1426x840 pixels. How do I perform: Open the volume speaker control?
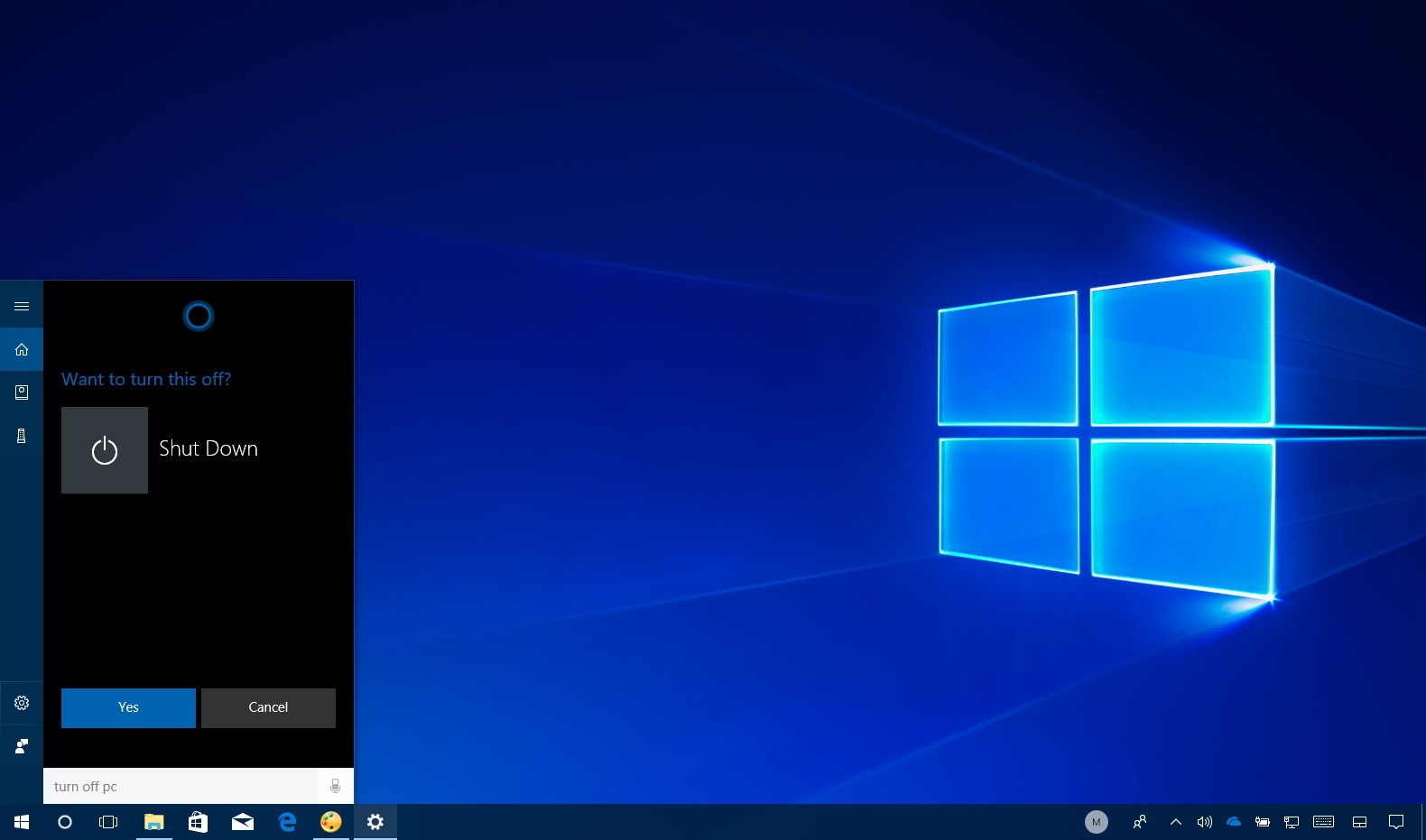click(x=1204, y=822)
